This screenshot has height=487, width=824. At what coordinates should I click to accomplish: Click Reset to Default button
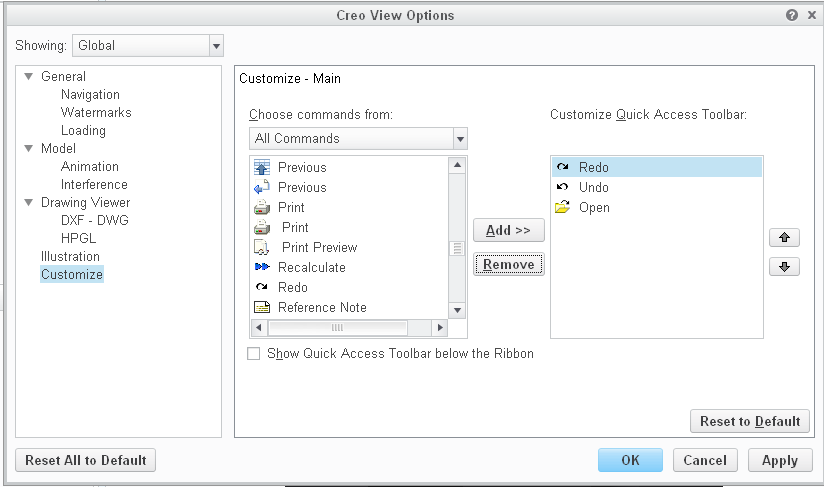(x=749, y=421)
